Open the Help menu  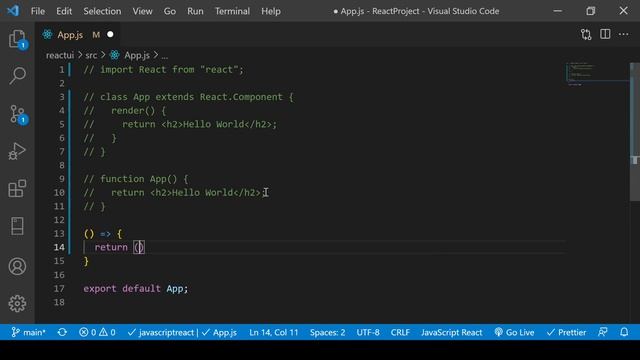point(271,11)
